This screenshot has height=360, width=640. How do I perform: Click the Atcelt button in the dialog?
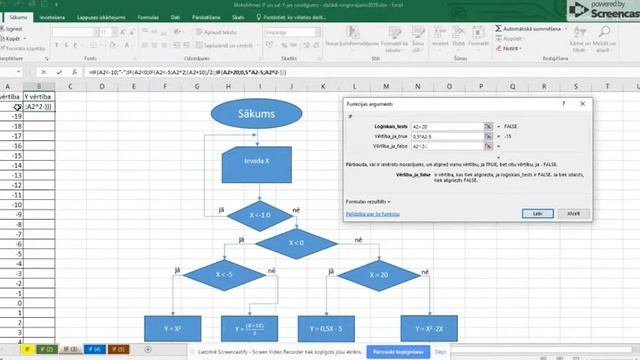tap(573, 213)
